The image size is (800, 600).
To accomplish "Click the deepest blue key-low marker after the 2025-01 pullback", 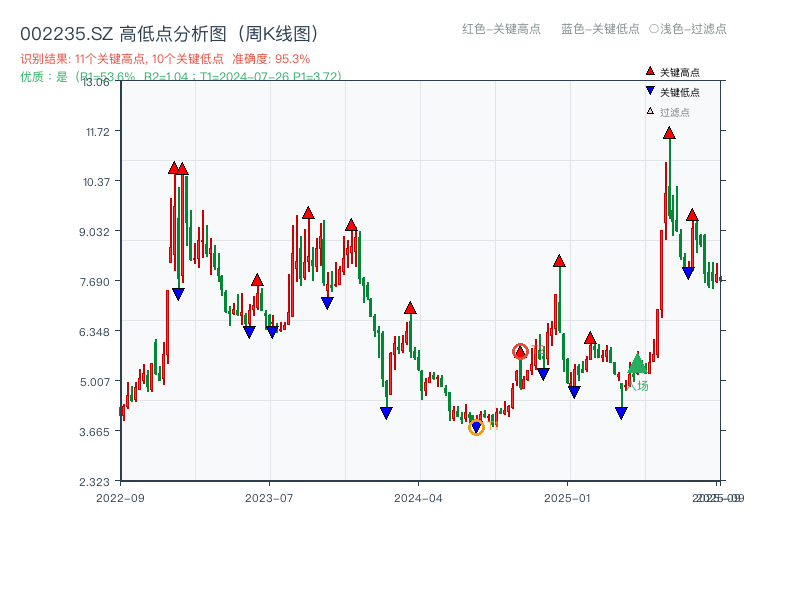I will click(x=621, y=411).
